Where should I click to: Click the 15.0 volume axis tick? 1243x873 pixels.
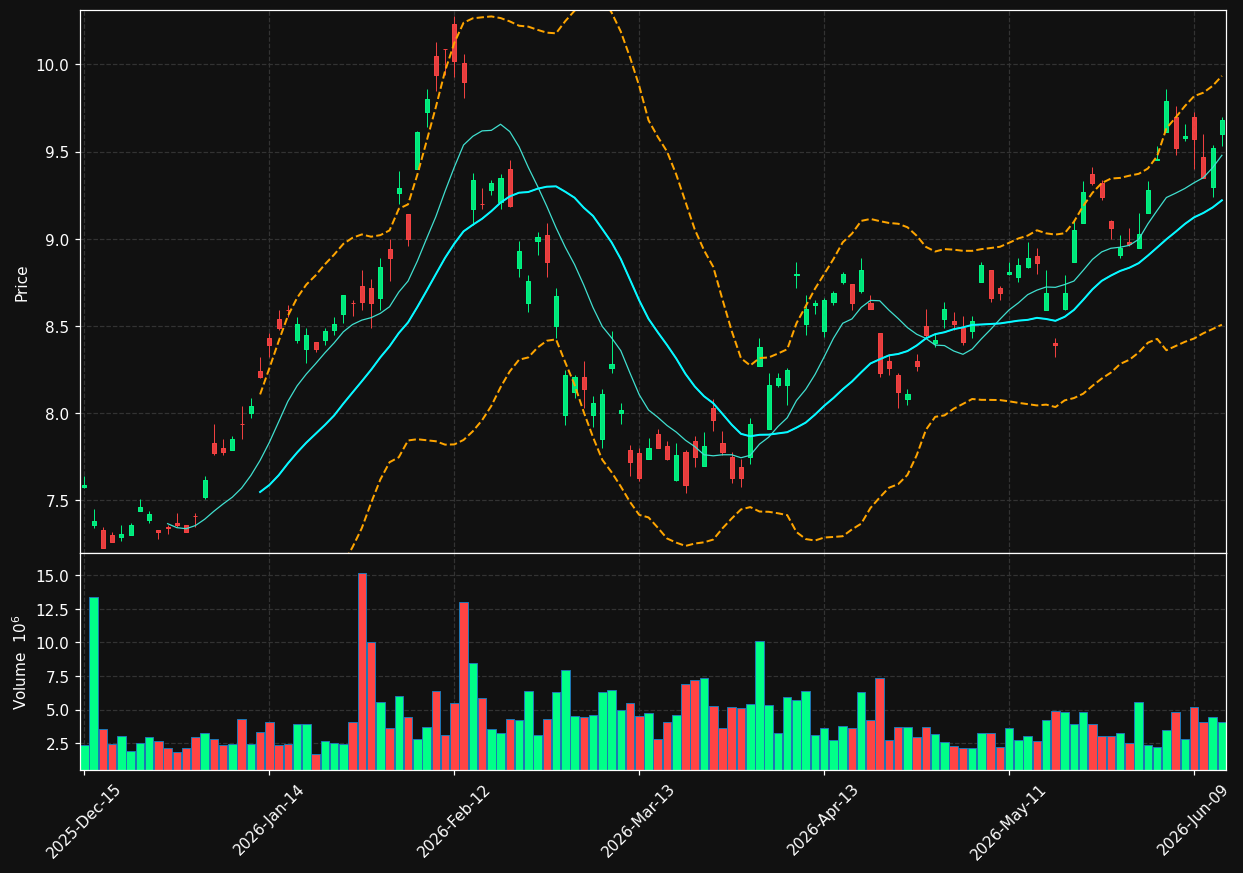click(54, 576)
